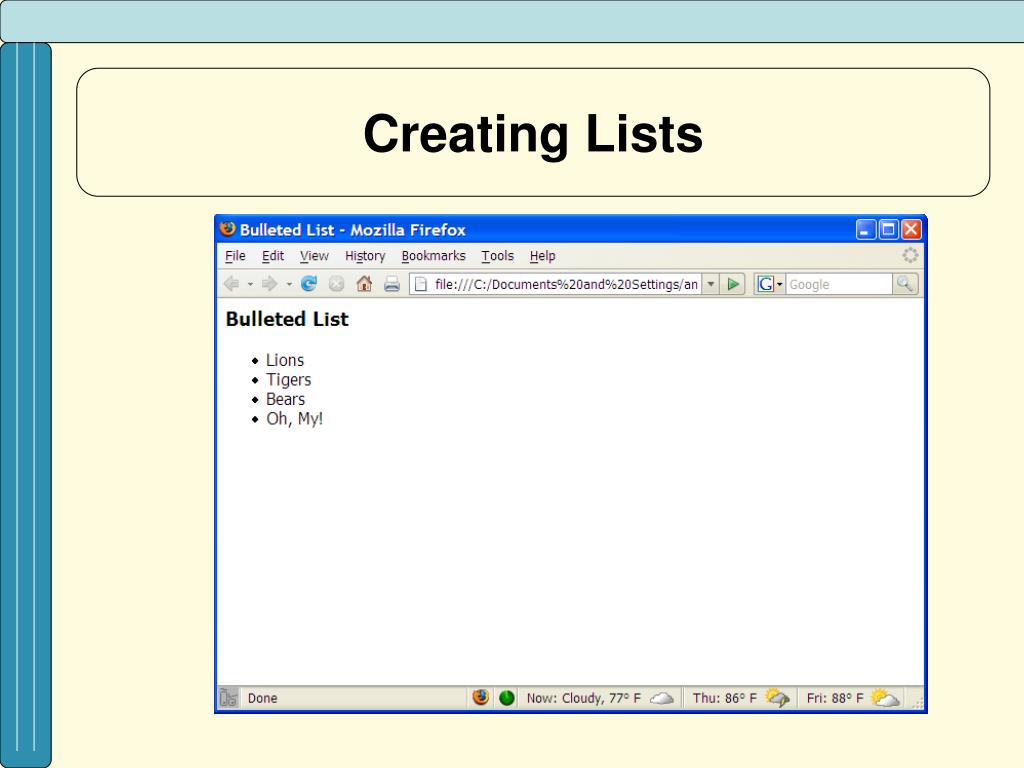Click the Stop loading icon
The height and width of the screenshot is (768, 1024).
pos(336,284)
